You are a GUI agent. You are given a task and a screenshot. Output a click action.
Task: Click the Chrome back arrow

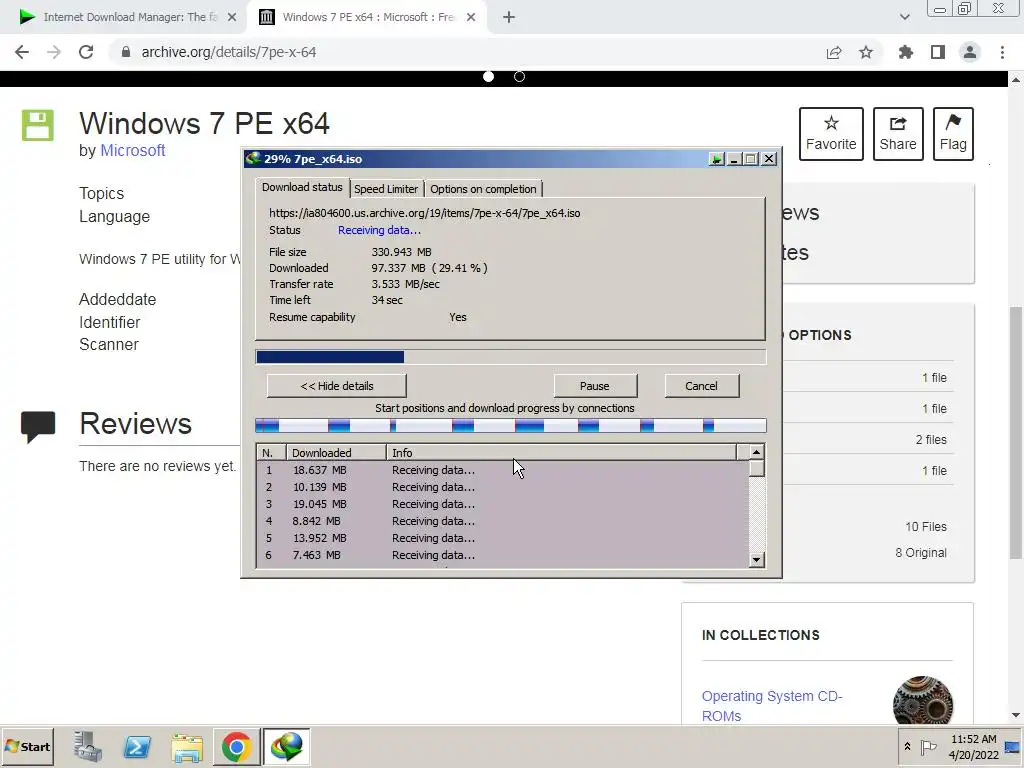tap(22, 52)
